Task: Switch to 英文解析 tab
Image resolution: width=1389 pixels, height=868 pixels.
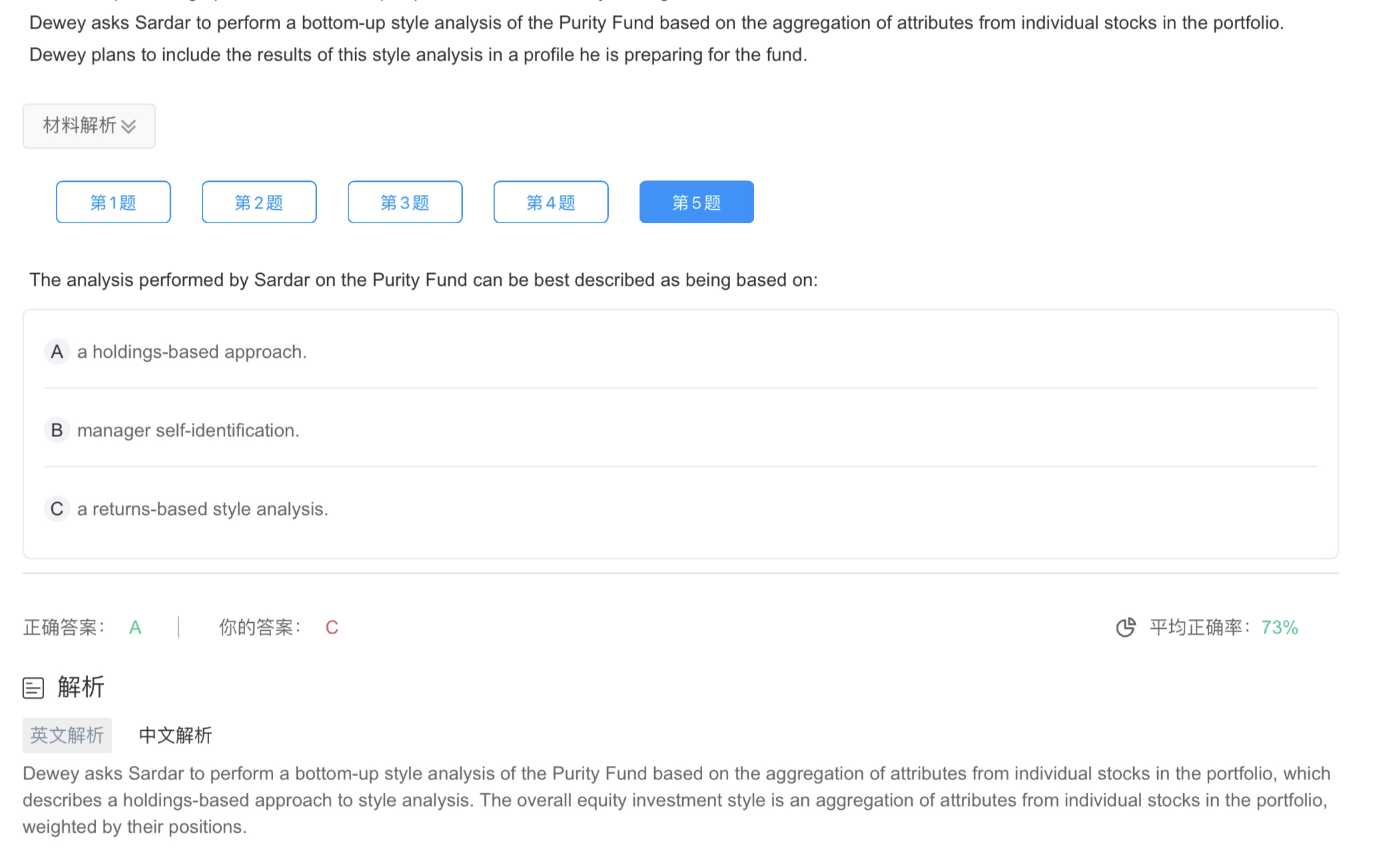Action: (x=67, y=735)
